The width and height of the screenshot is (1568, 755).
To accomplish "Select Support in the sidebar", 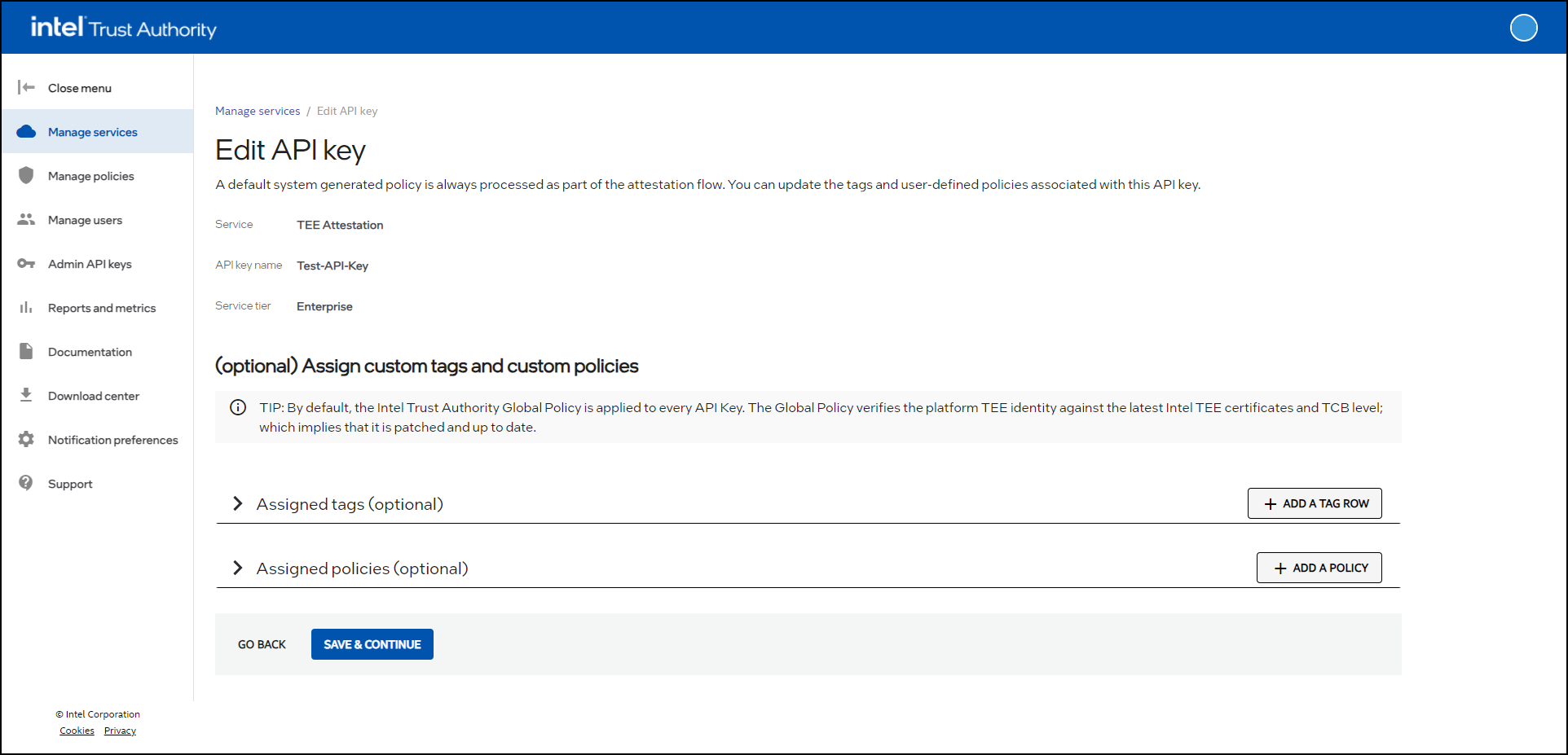I will [97, 483].
